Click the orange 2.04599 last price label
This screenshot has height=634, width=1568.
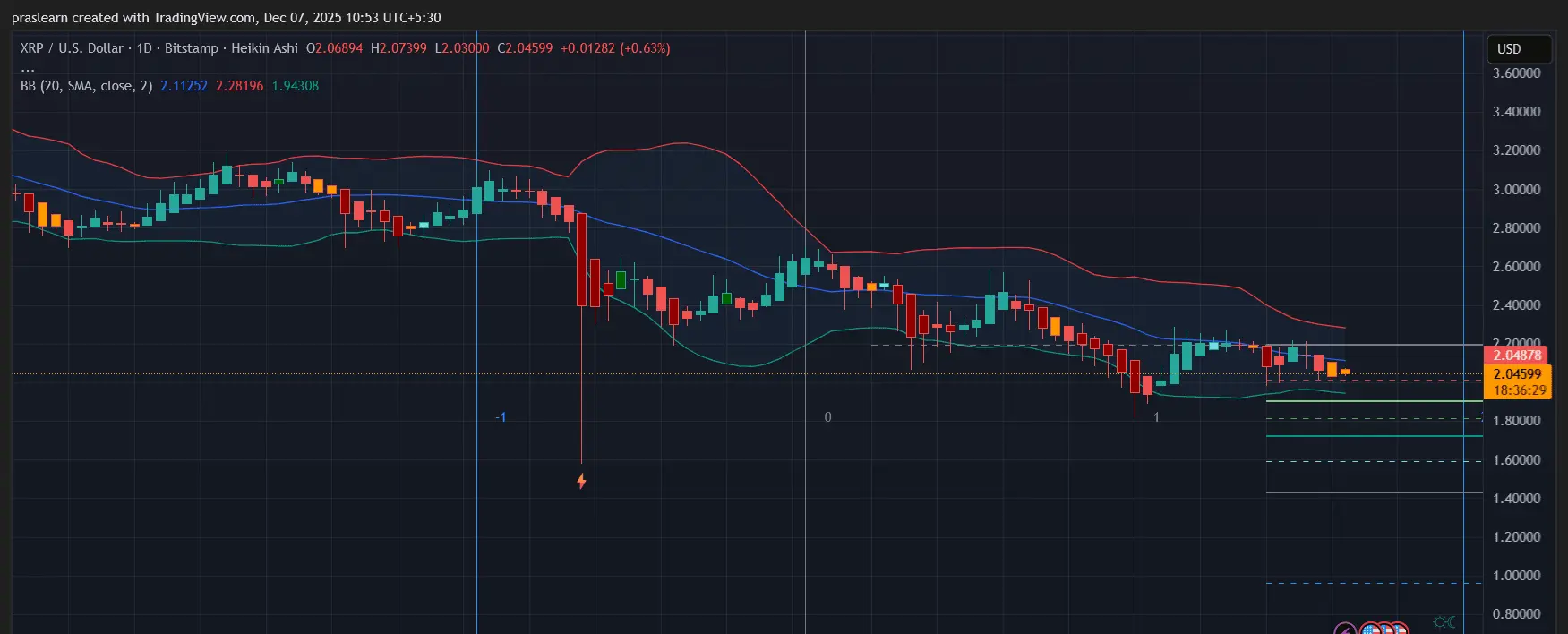pyautogui.click(x=1517, y=374)
